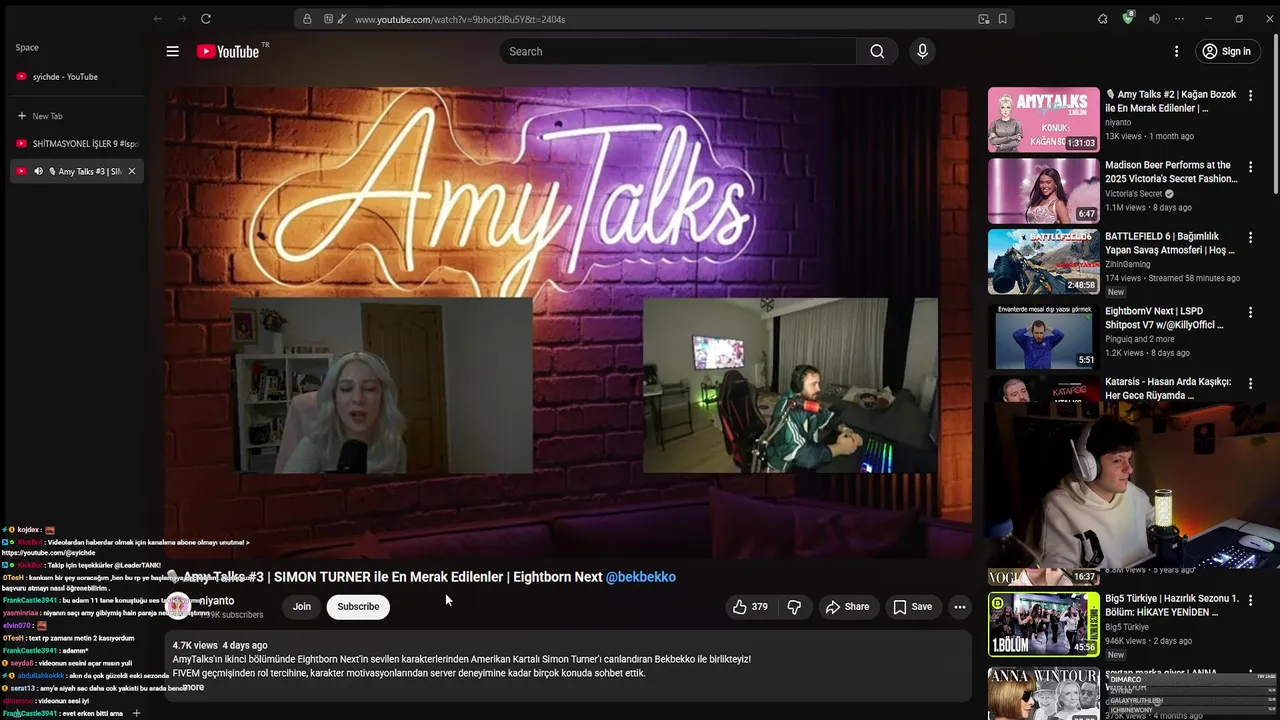Open options menu for Amy Talks #2 video
Screen dimensions: 1280x720
(x=1250, y=96)
